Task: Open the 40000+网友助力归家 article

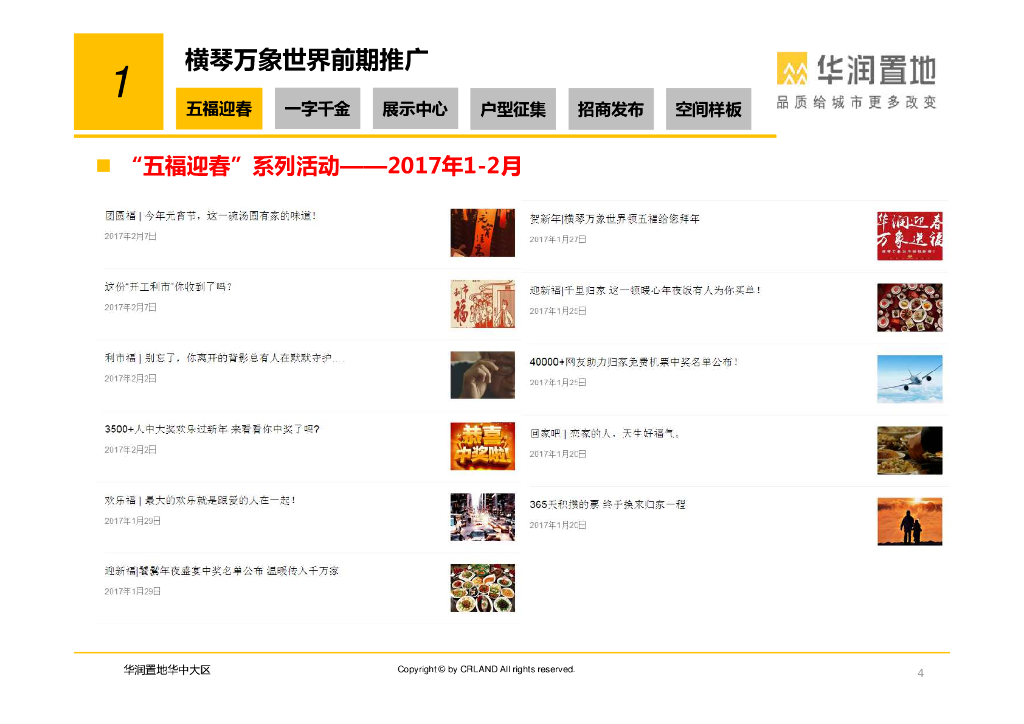Action: point(633,362)
